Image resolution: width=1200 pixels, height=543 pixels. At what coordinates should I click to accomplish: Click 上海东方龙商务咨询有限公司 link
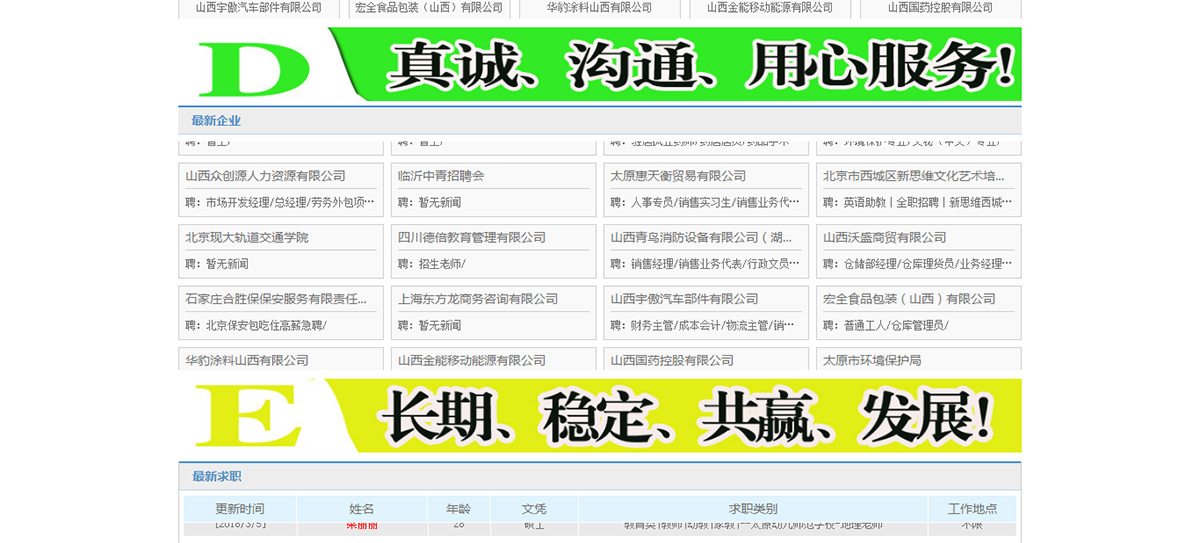[x=478, y=299]
